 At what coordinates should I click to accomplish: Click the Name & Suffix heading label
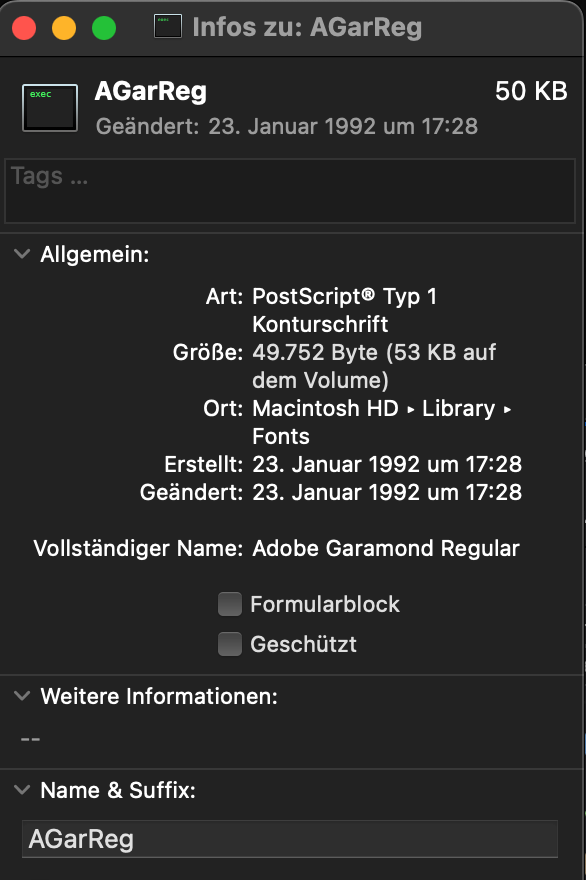tap(118, 790)
